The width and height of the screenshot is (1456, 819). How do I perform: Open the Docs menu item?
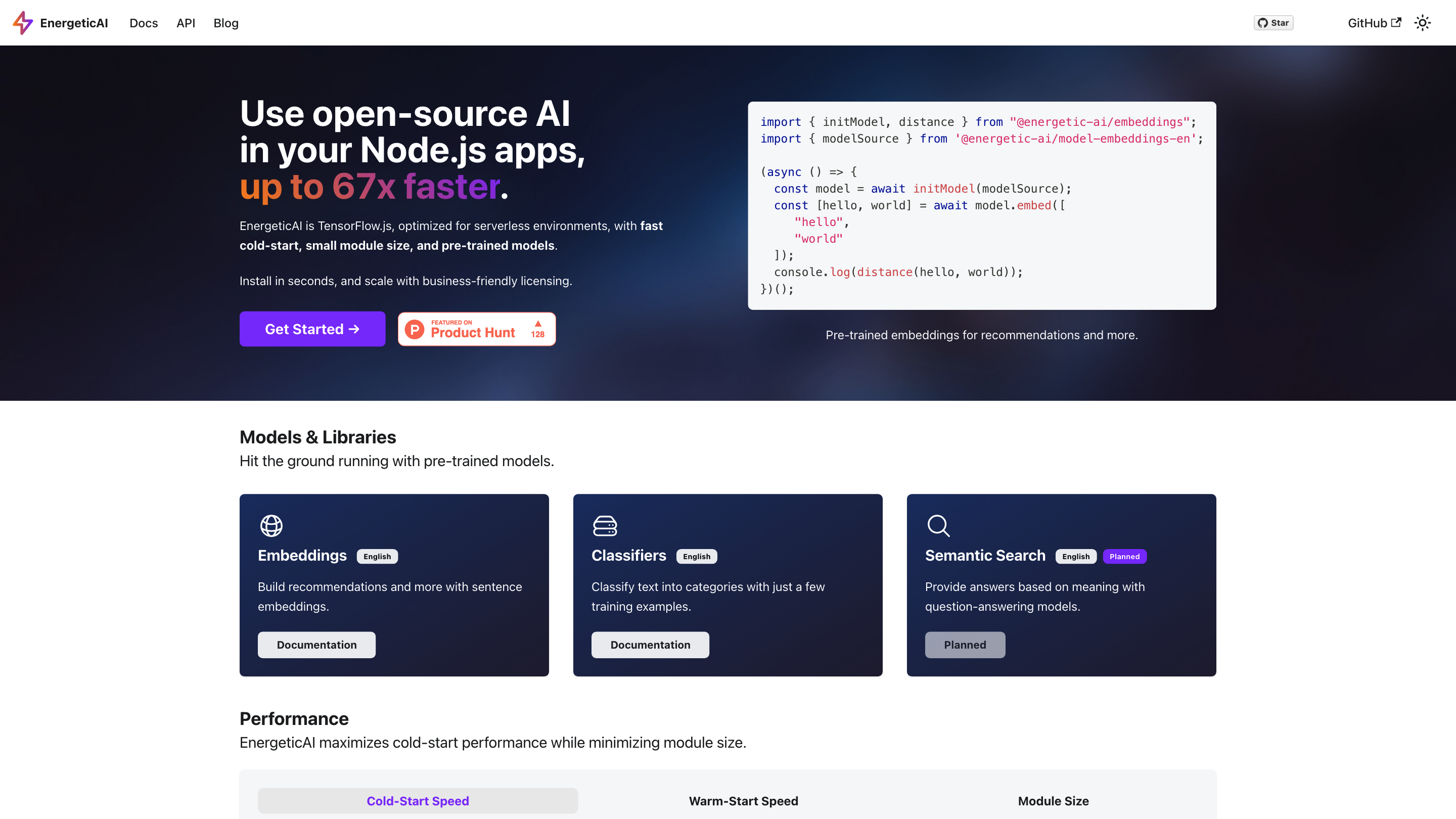pyautogui.click(x=144, y=23)
